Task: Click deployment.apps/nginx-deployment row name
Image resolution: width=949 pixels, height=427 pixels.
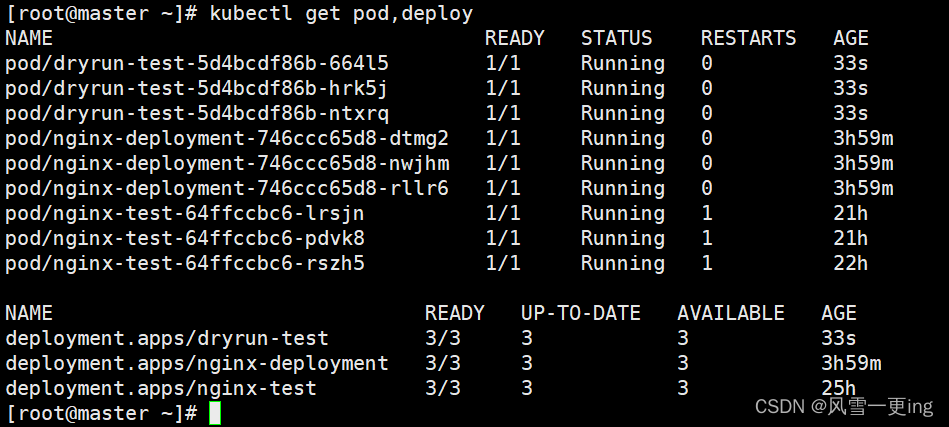Action: (x=197, y=363)
